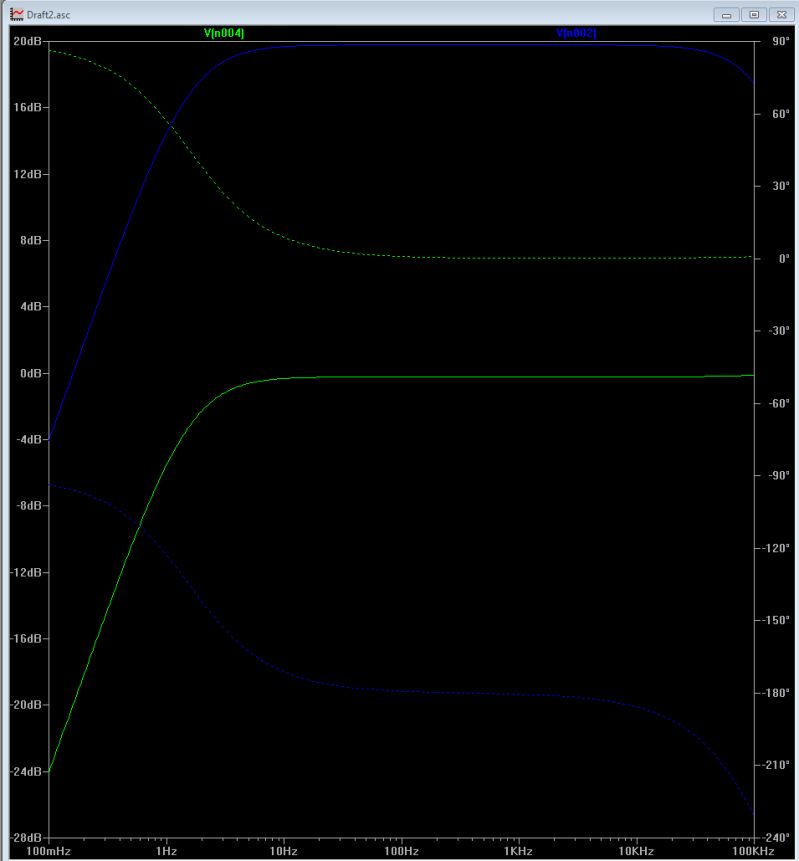Screen dimensions: 799x861
Task: Click the -150° phase axis label
Action: (x=775, y=620)
